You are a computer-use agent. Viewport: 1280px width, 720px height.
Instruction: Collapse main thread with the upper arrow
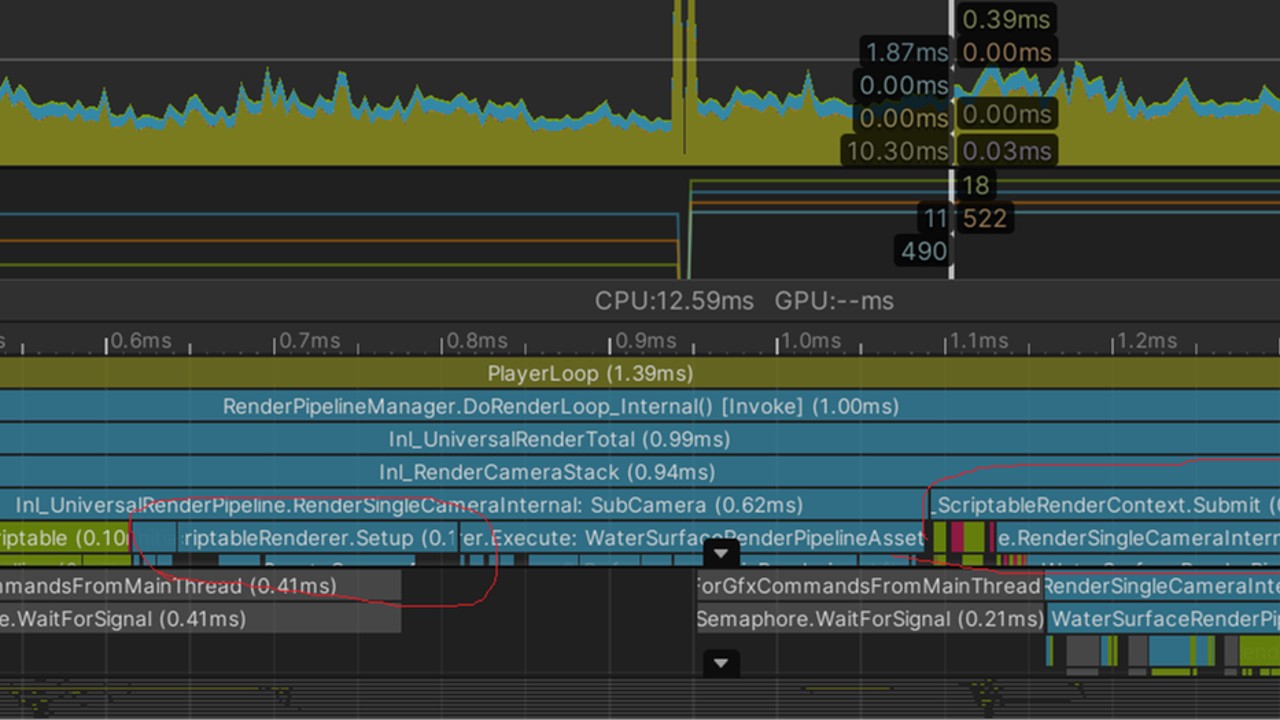(x=721, y=553)
